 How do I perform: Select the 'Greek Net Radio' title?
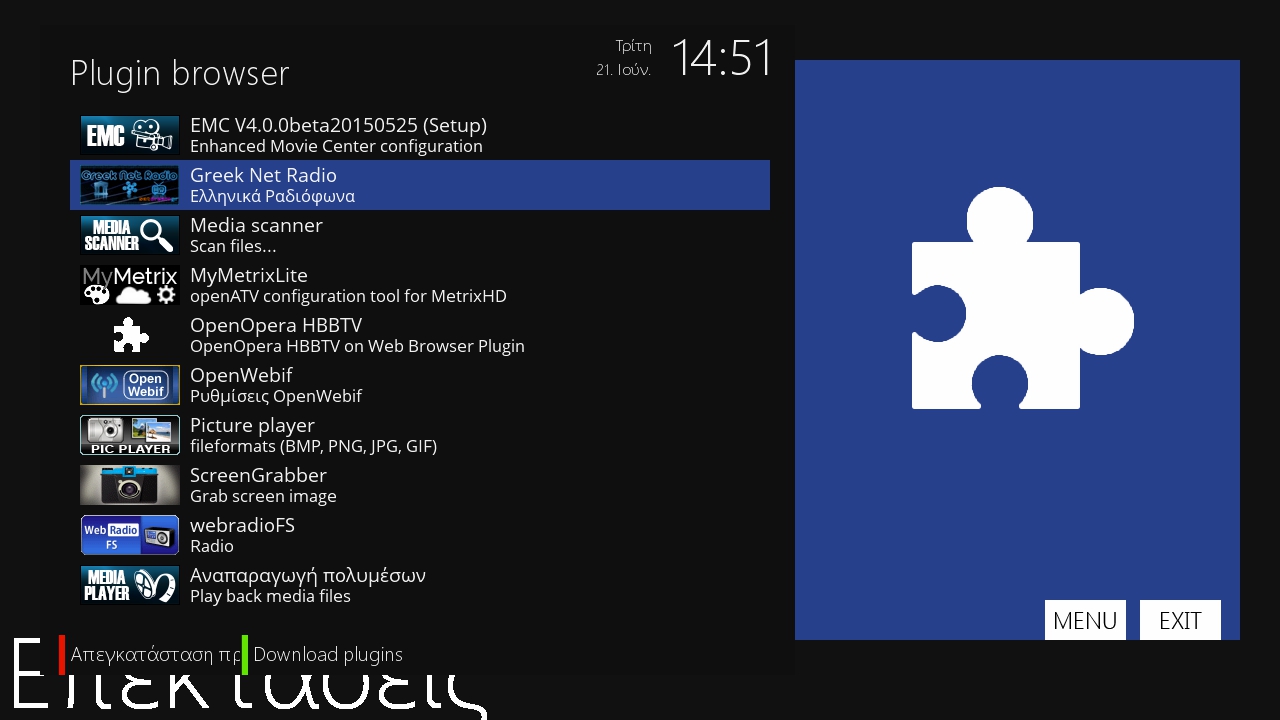pyautogui.click(x=263, y=175)
